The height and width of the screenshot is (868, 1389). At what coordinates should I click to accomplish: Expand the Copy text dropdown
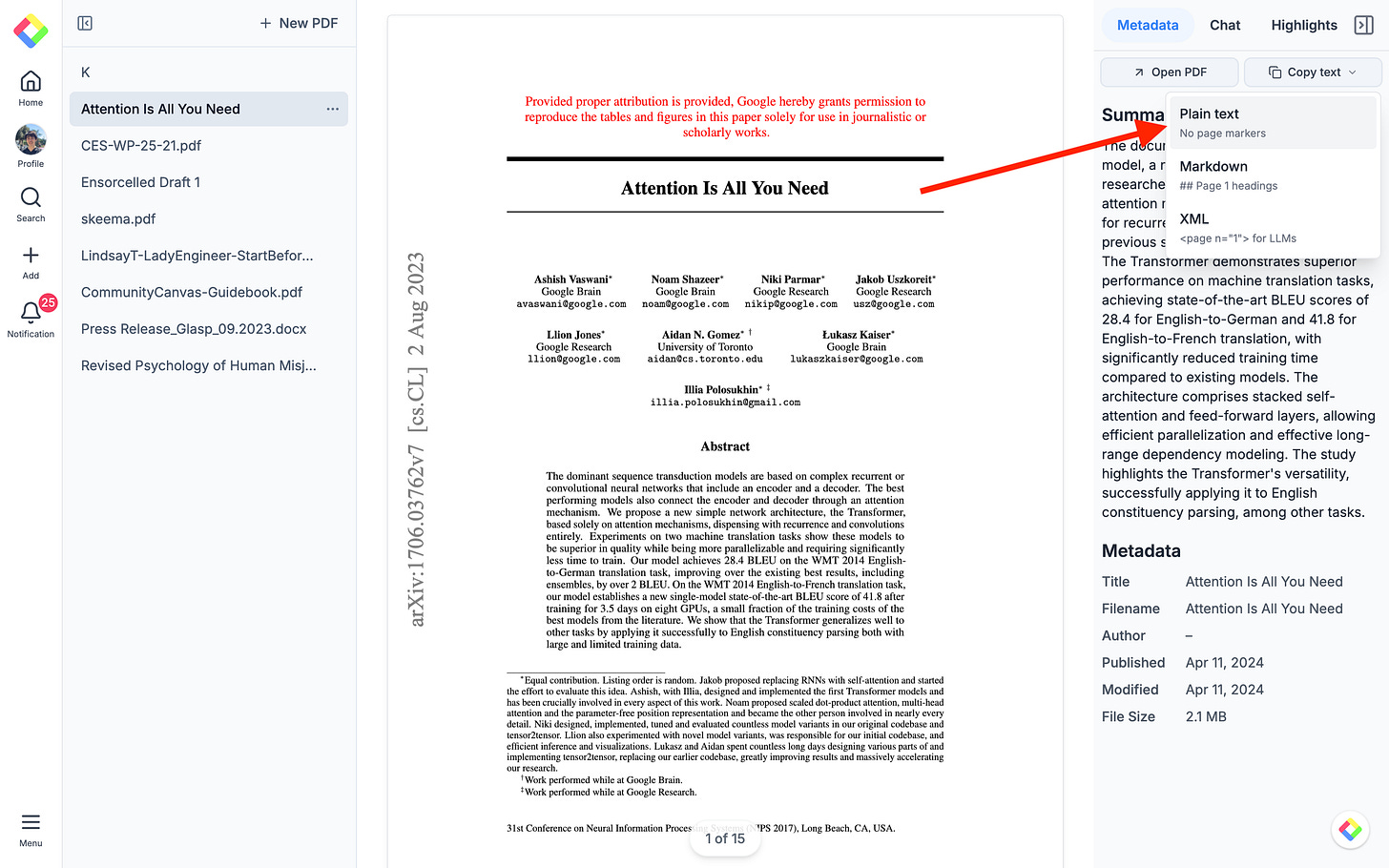point(1313,72)
